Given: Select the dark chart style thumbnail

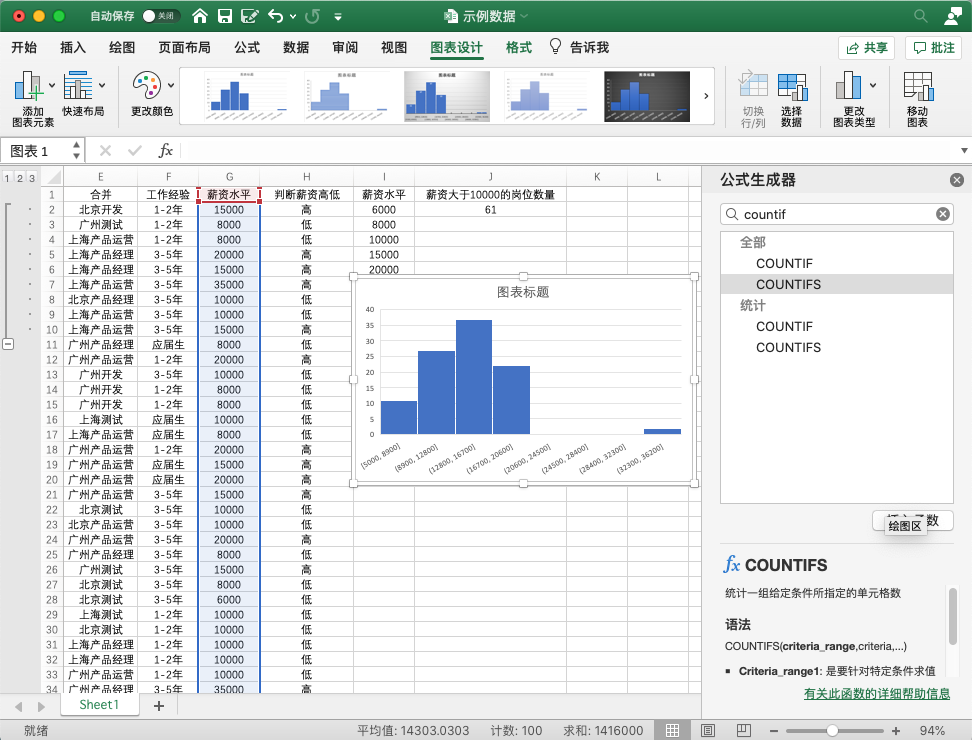Looking at the screenshot, I should [x=647, y=96].
